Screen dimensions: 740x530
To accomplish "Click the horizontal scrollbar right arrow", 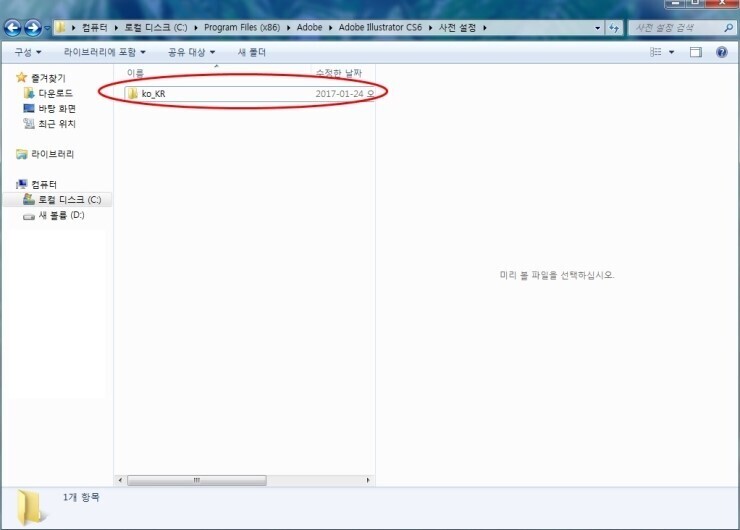I will (x=368, y=480).
